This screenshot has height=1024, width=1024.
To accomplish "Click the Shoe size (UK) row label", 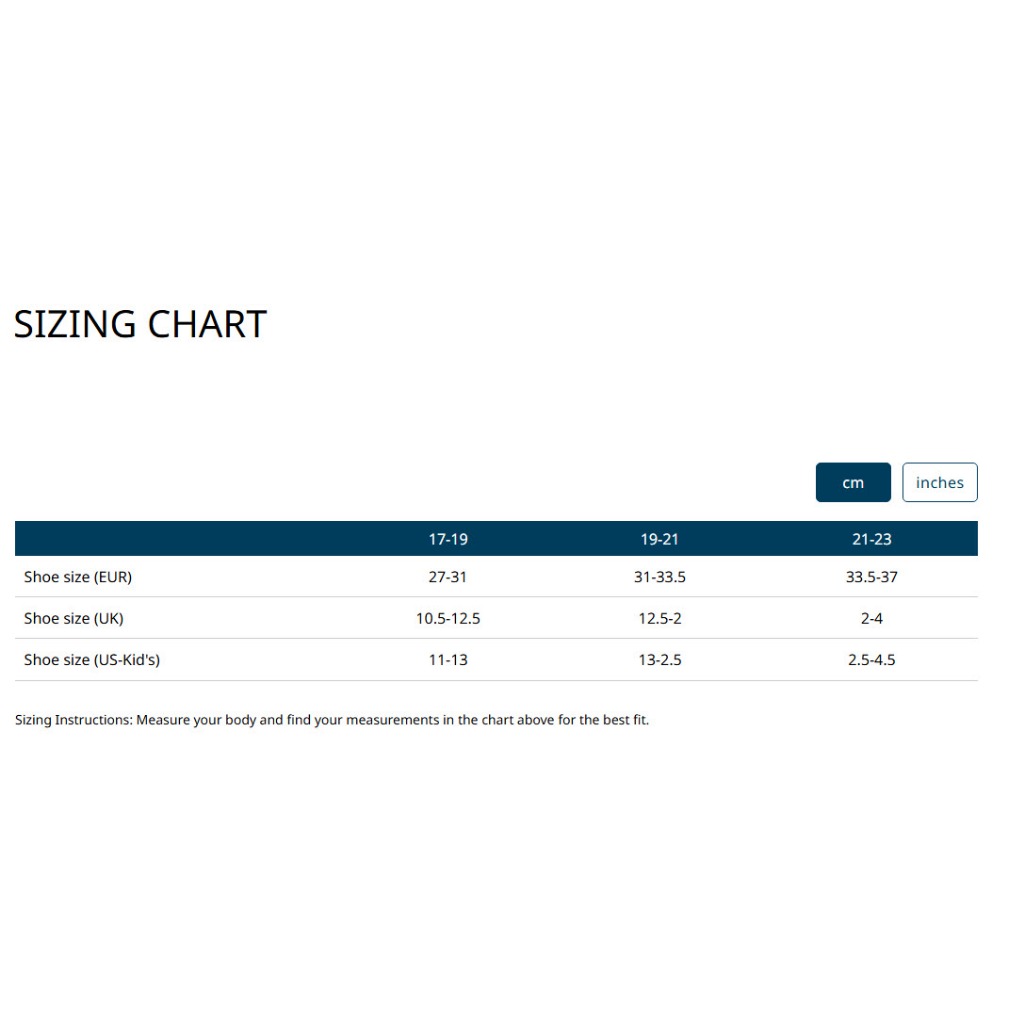I will (x=74, y=618).
